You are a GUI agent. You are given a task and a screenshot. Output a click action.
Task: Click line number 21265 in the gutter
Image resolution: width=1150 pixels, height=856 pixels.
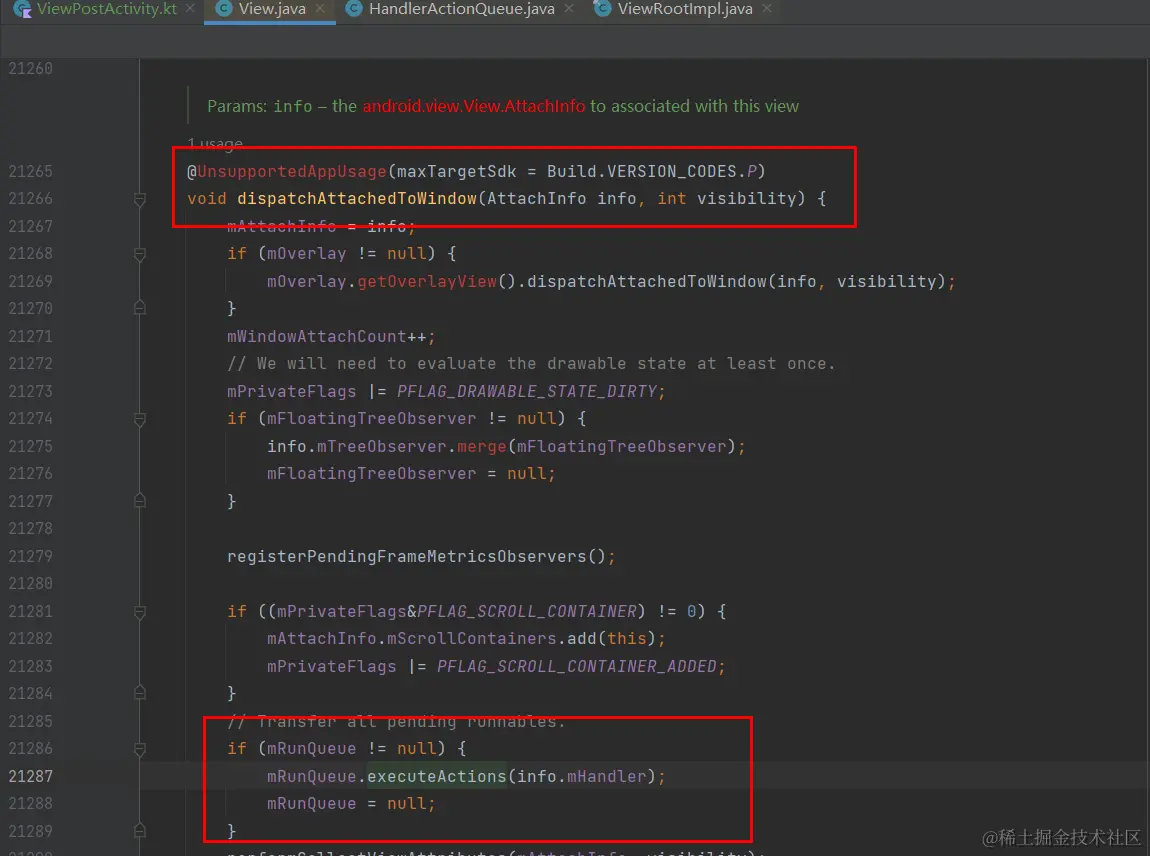tap(30, 172)
